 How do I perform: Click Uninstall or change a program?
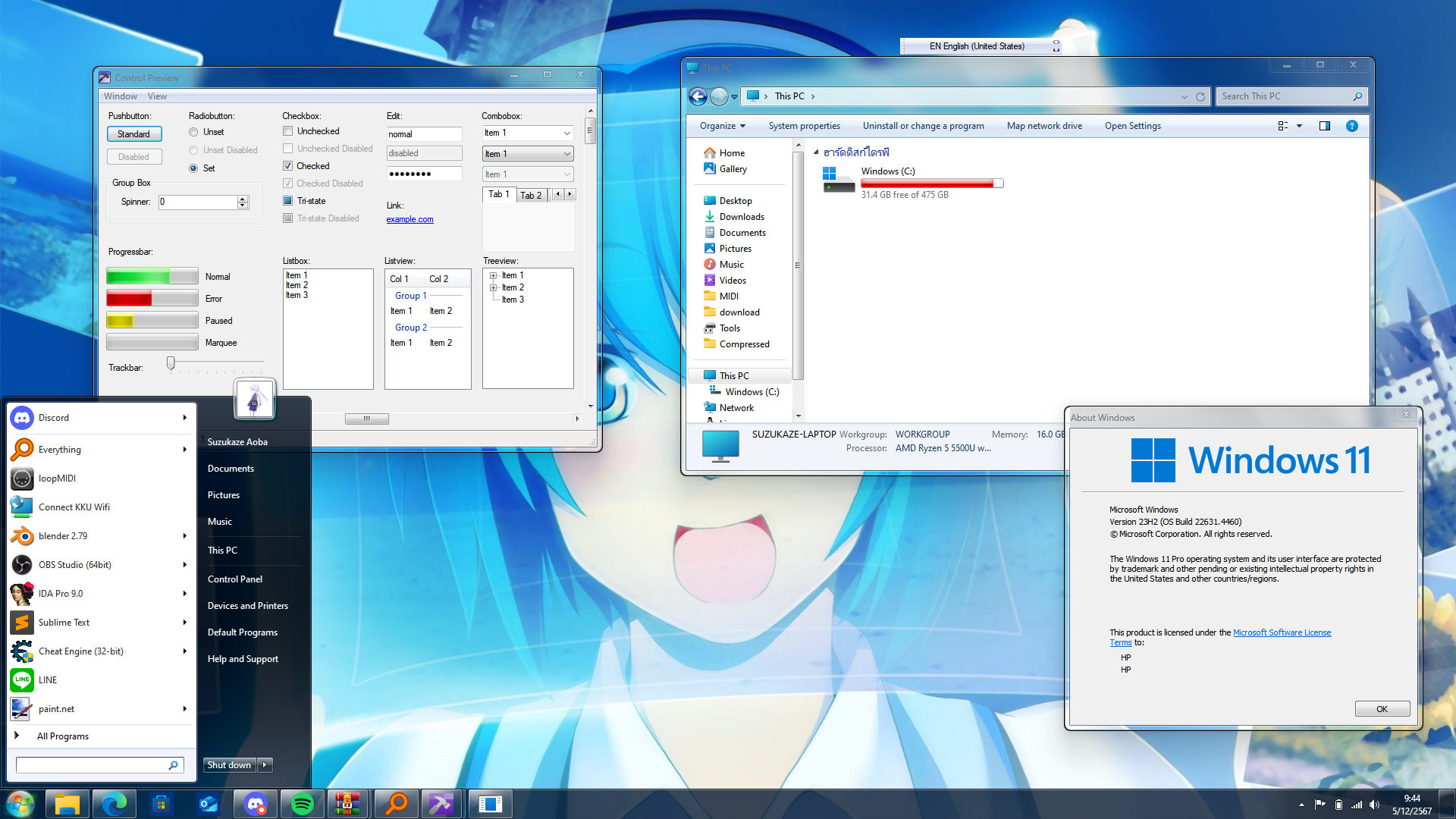923,126
